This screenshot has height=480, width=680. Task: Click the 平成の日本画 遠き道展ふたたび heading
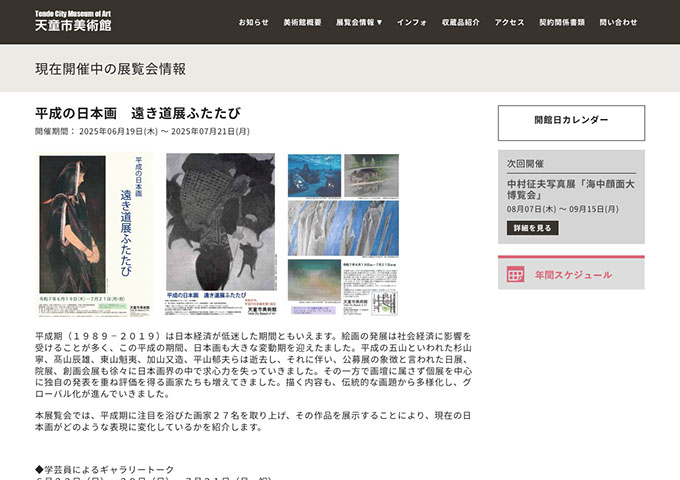tap(137, 113)
